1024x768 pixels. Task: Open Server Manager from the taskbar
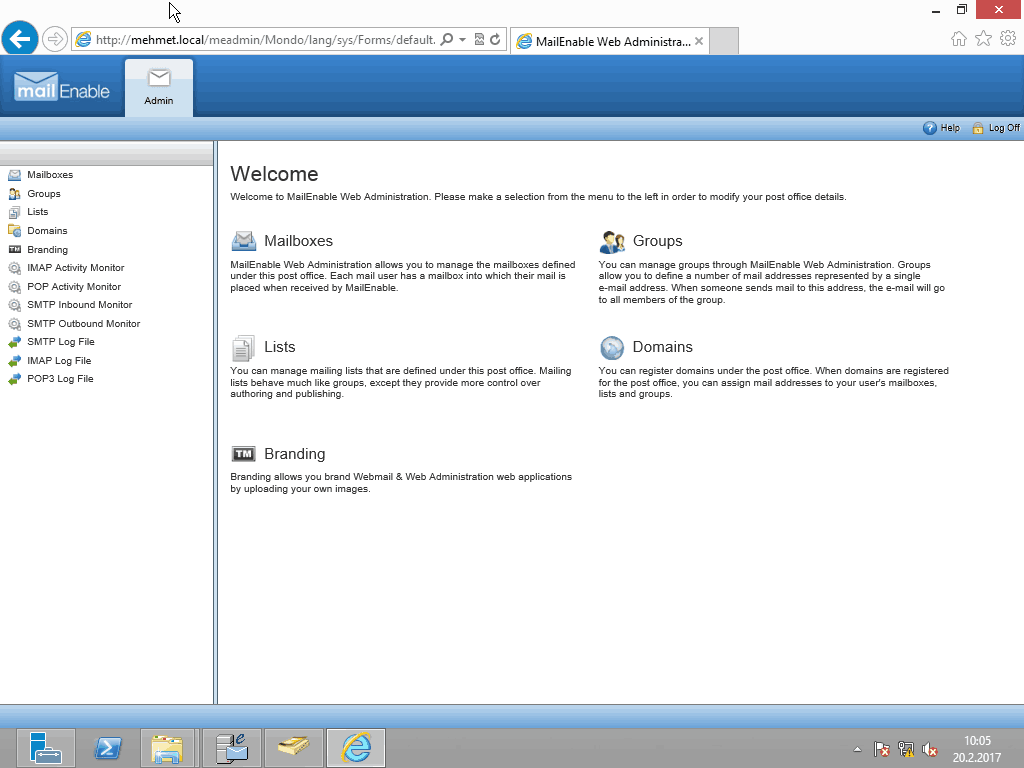pyautogui.click(x=46, y=748)
